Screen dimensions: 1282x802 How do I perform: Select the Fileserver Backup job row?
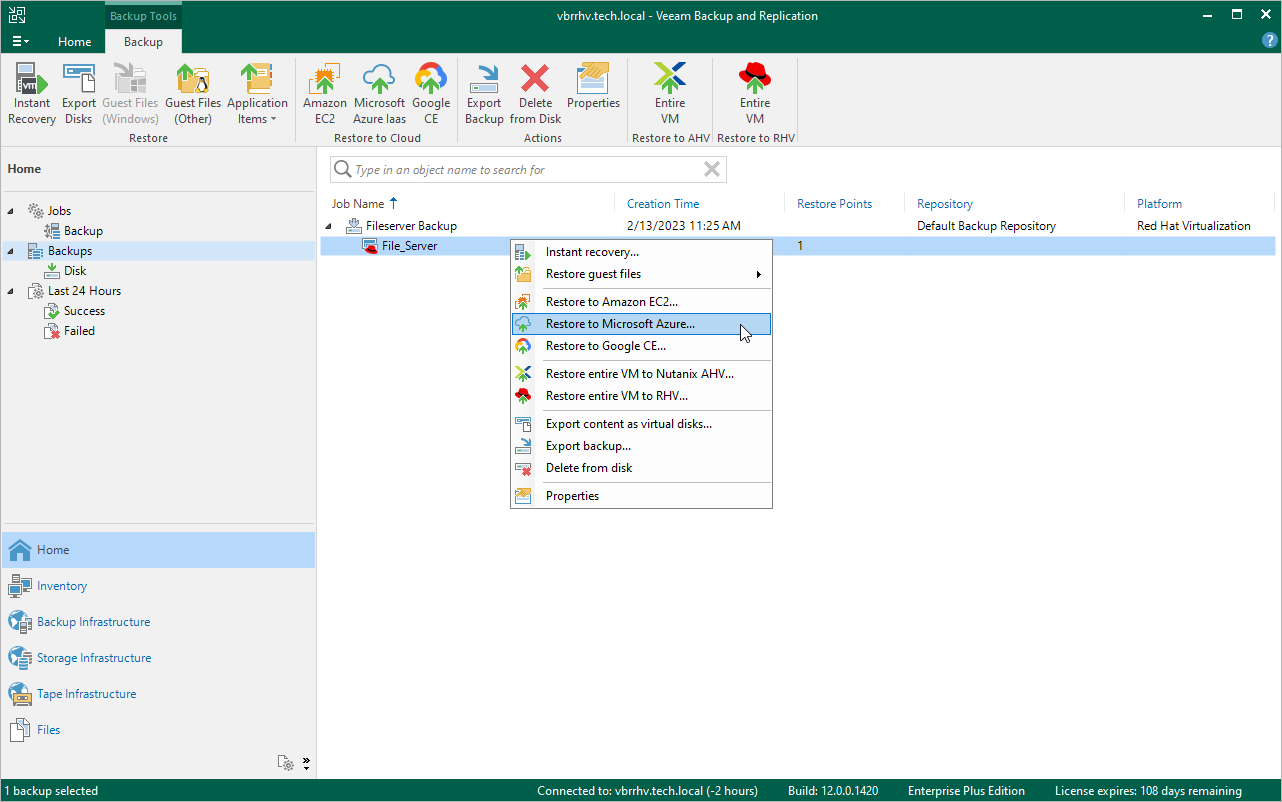tap(796, 226)
